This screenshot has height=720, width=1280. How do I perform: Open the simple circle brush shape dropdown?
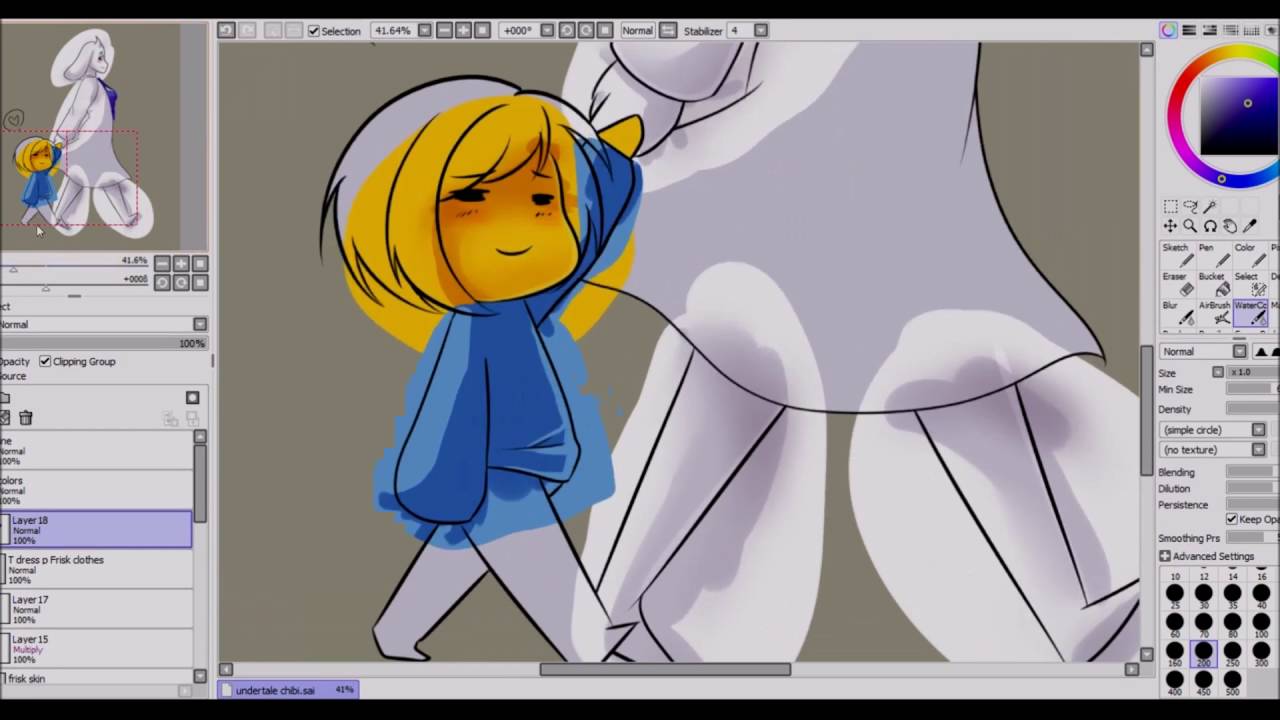(1214, 430)
